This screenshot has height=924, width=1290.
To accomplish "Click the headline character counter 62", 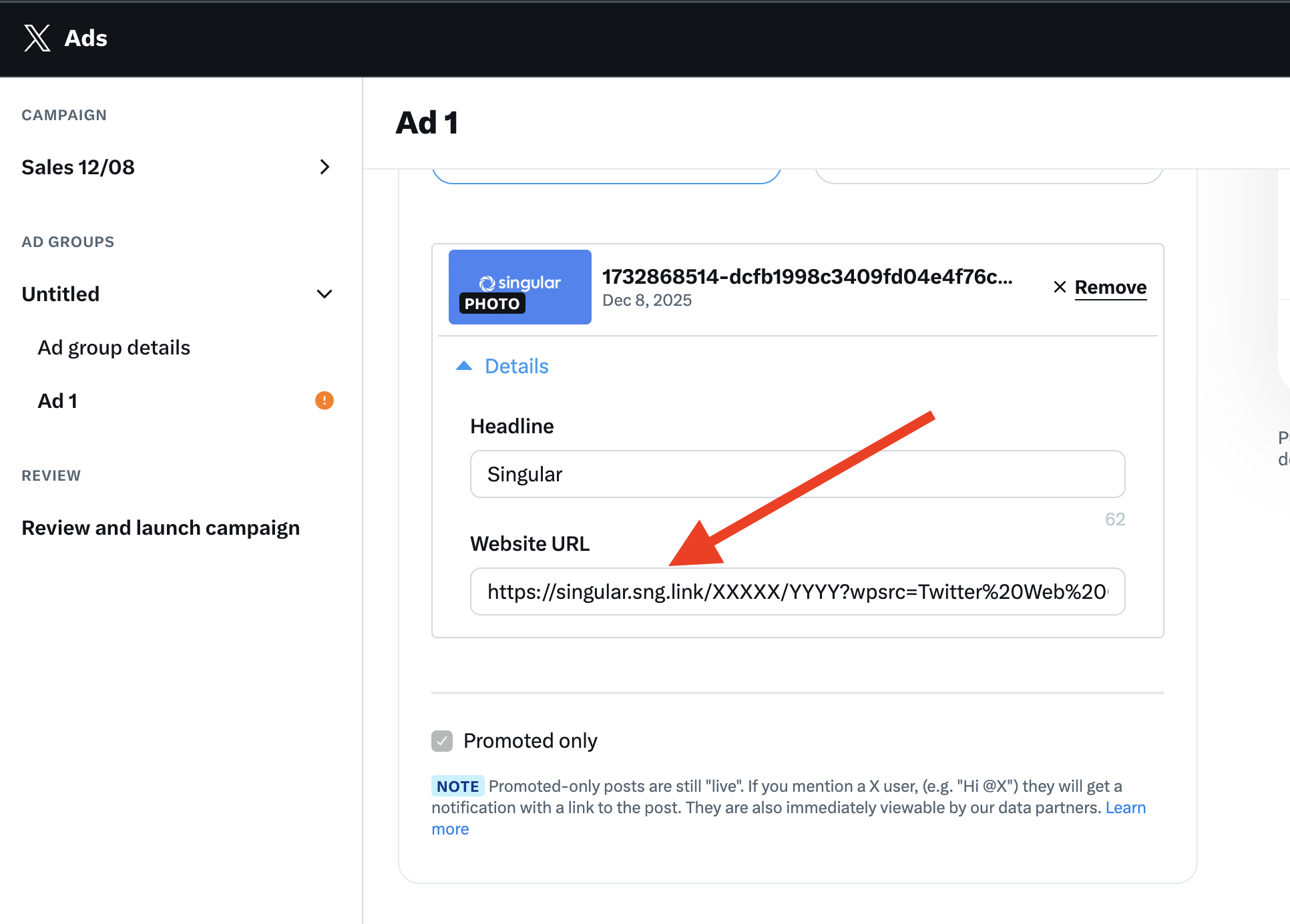I will pyautogui.click(x=1115, y=519).
